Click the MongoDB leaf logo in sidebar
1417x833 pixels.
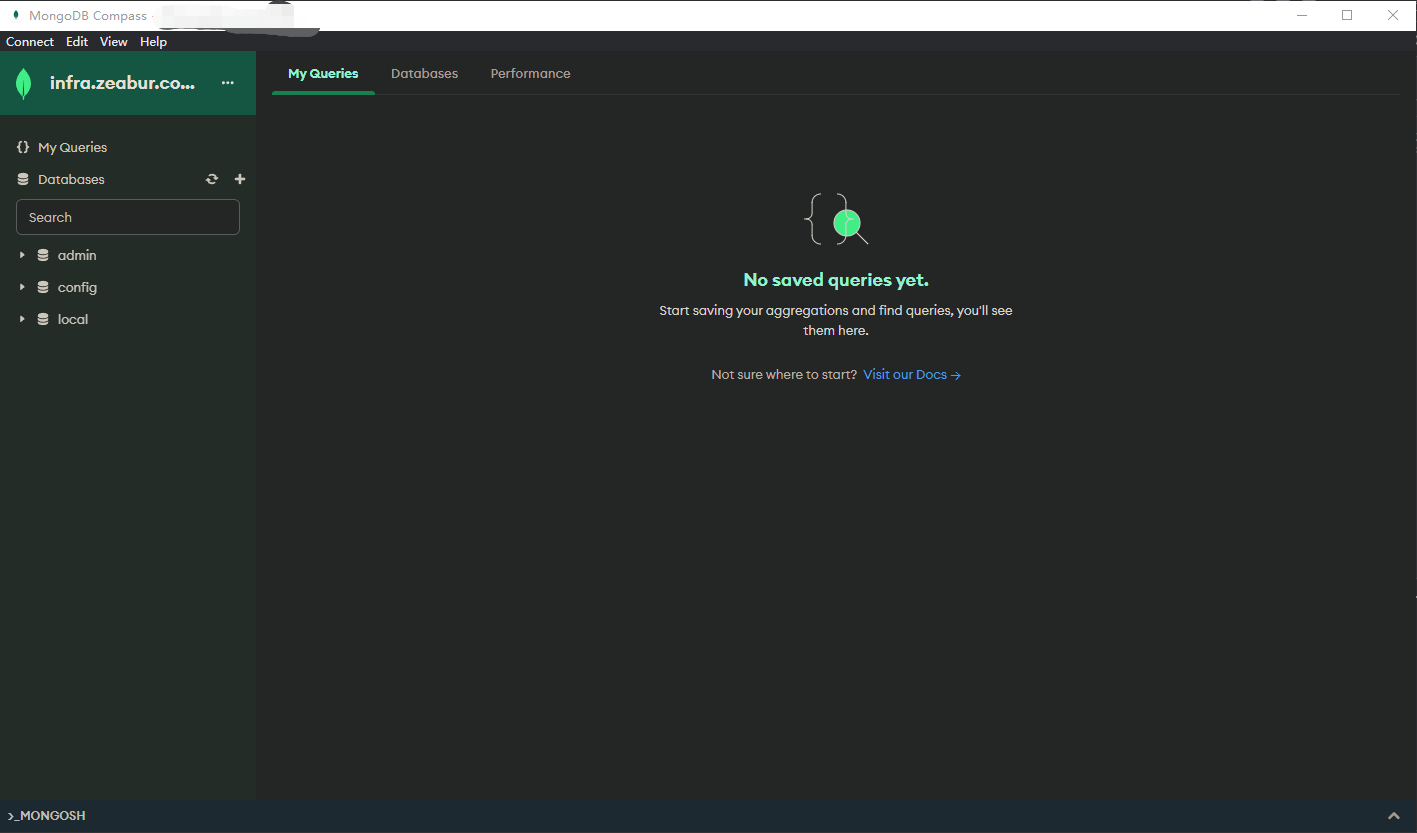point(24,84)
